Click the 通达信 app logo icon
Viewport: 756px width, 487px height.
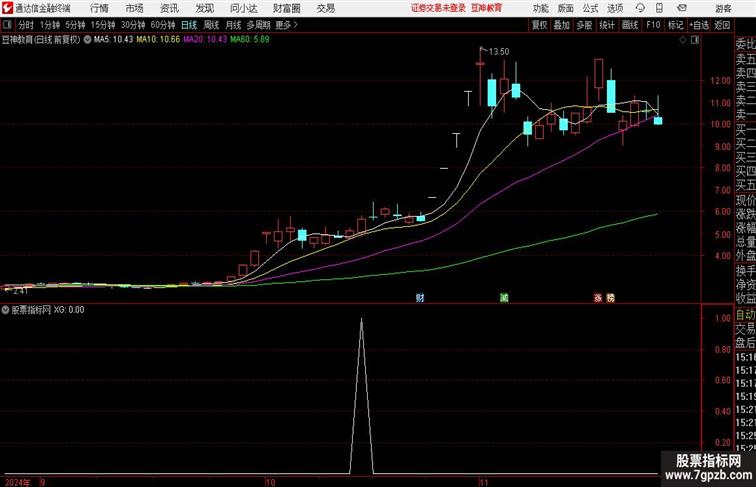coord(7,8)
